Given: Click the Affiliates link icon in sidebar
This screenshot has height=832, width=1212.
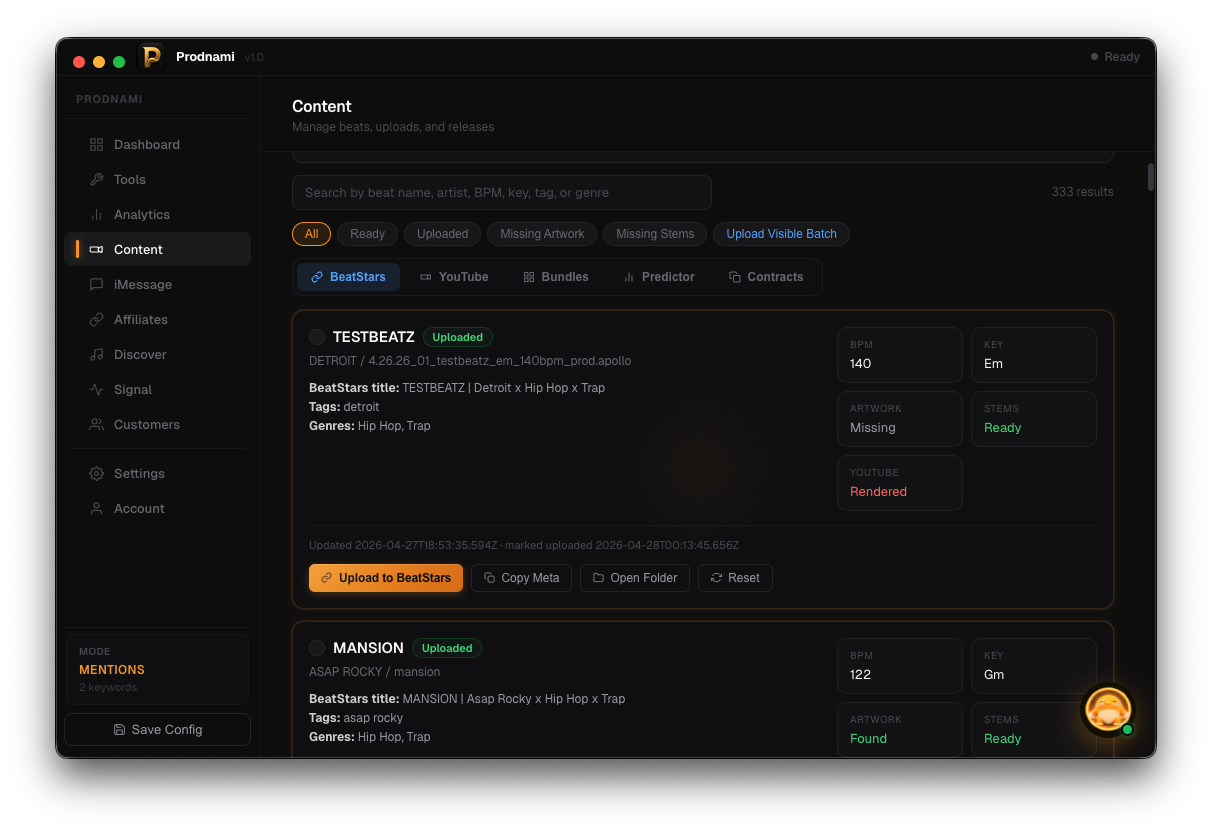Looking at the screenshot, I should (96, 319).
